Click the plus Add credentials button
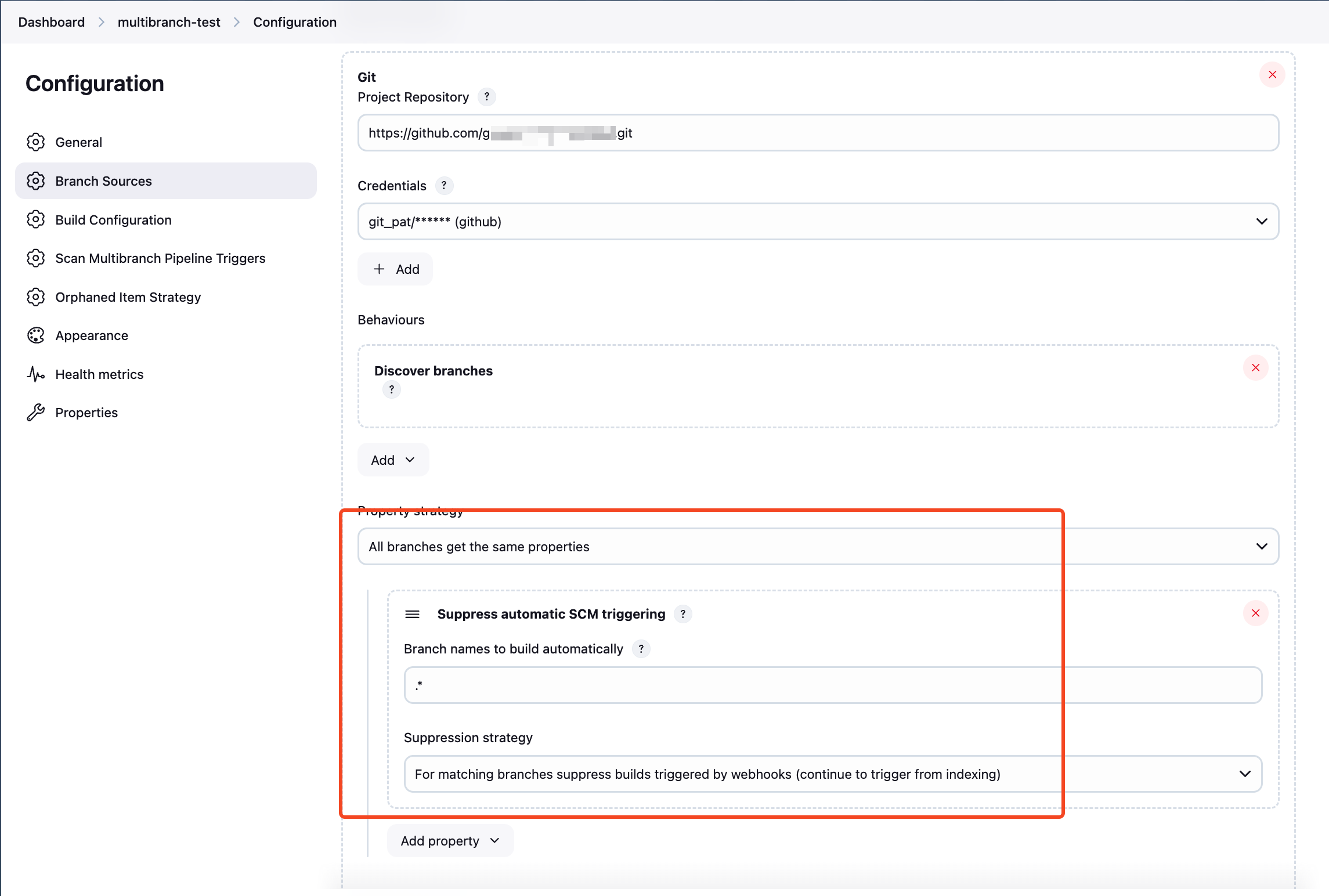The height and width of the screenshot is (896, 1329). click(x=395, y=269)
